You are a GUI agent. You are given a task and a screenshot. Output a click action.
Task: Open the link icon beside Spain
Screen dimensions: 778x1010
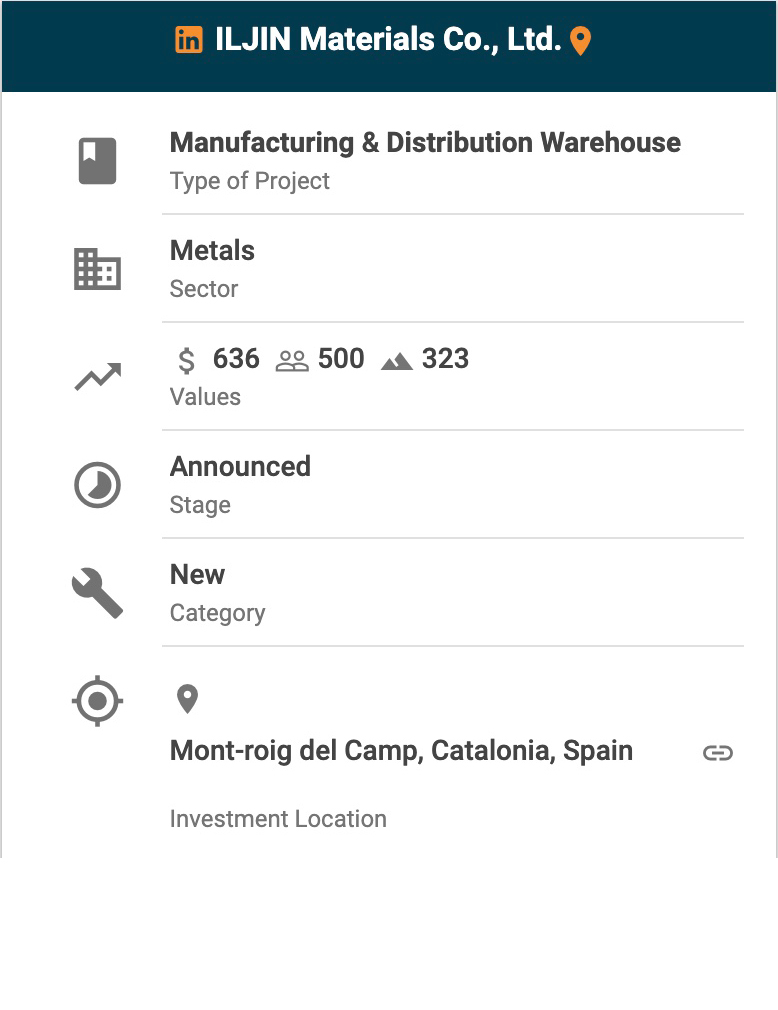click(718, 753)
